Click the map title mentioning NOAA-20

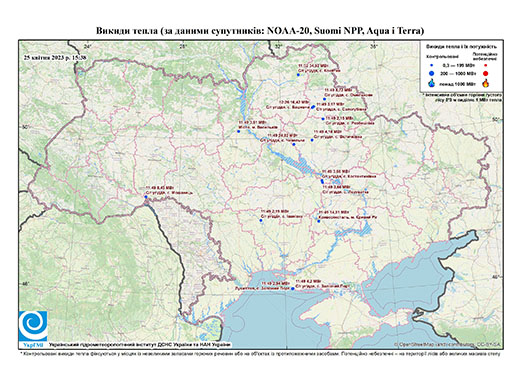click(260, 31)
